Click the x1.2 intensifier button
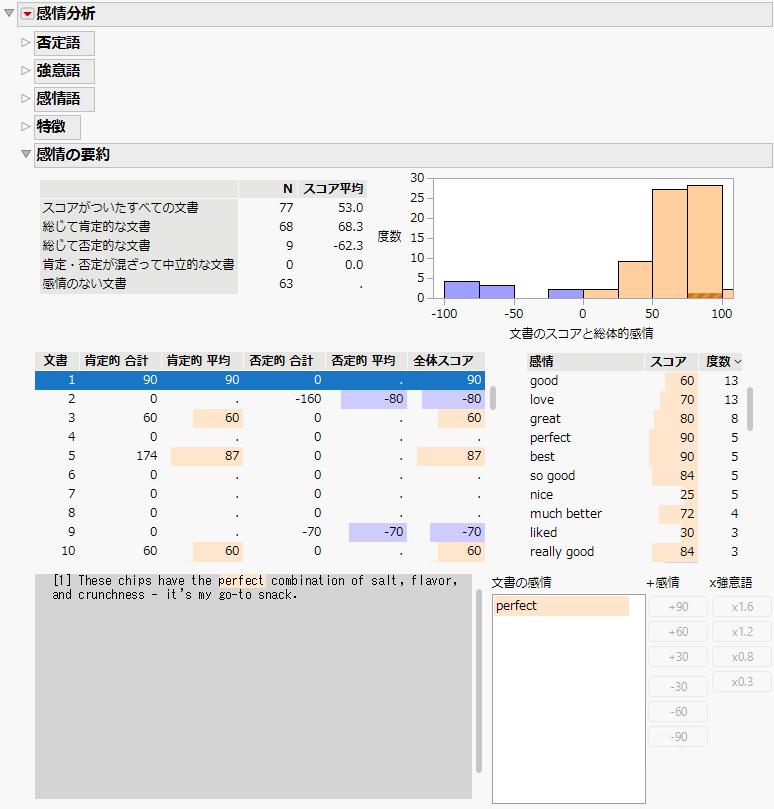The width and height of the screenshot is (774, 809). 742,632
